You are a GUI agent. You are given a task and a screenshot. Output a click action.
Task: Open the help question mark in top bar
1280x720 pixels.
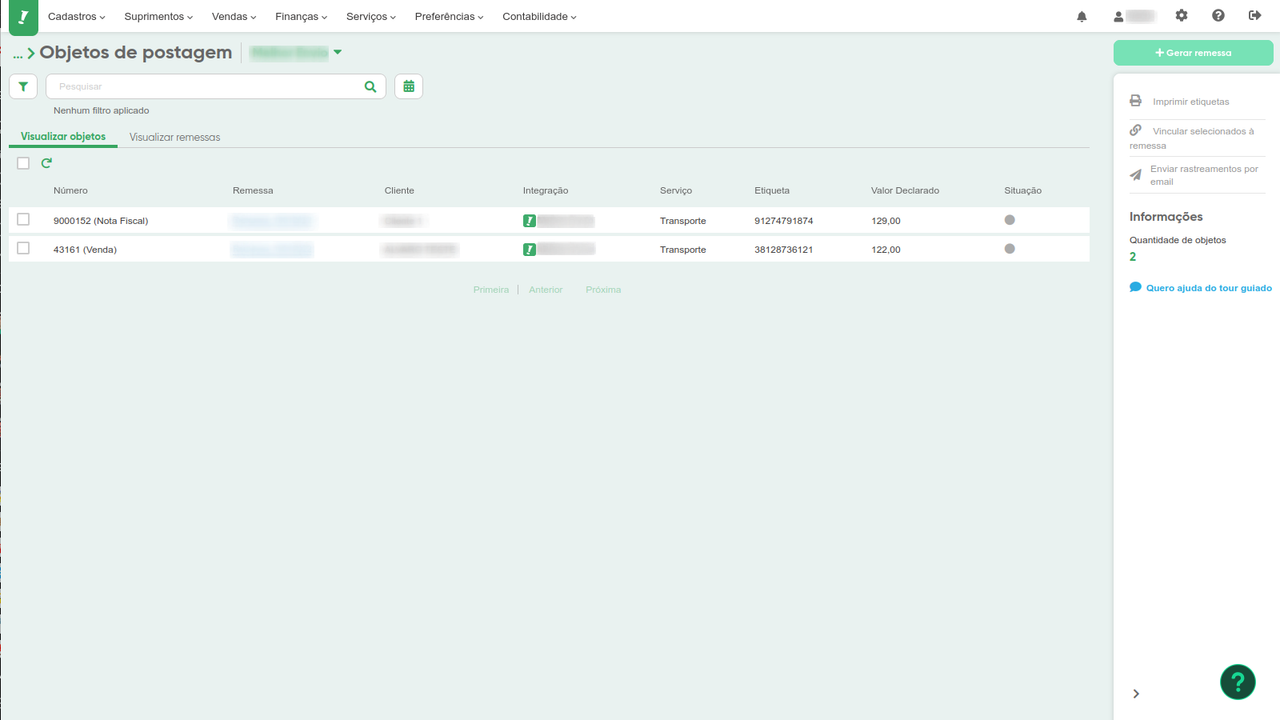1218,16
